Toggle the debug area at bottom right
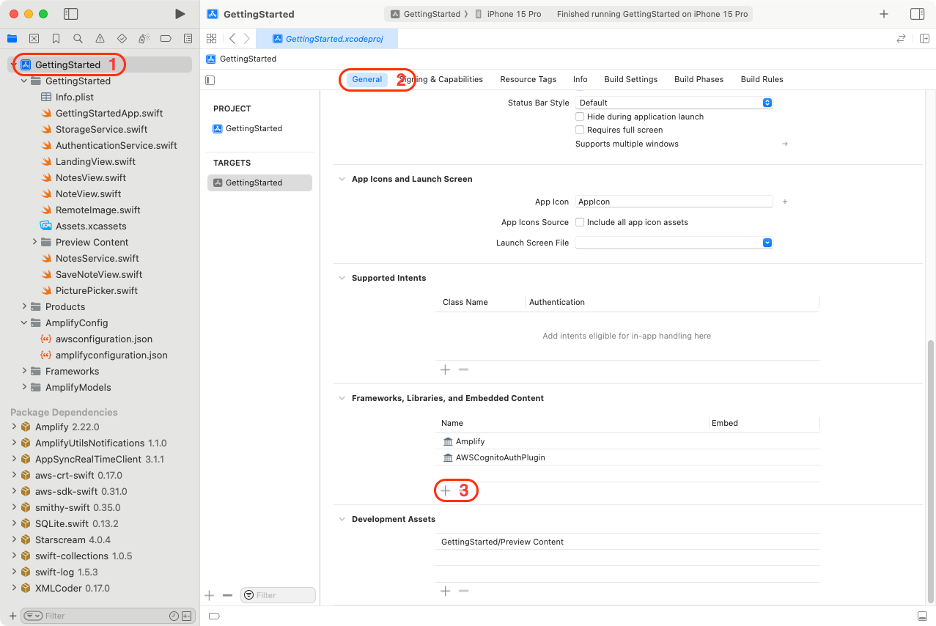Screen dimensions: 936x626 (922, 616)
